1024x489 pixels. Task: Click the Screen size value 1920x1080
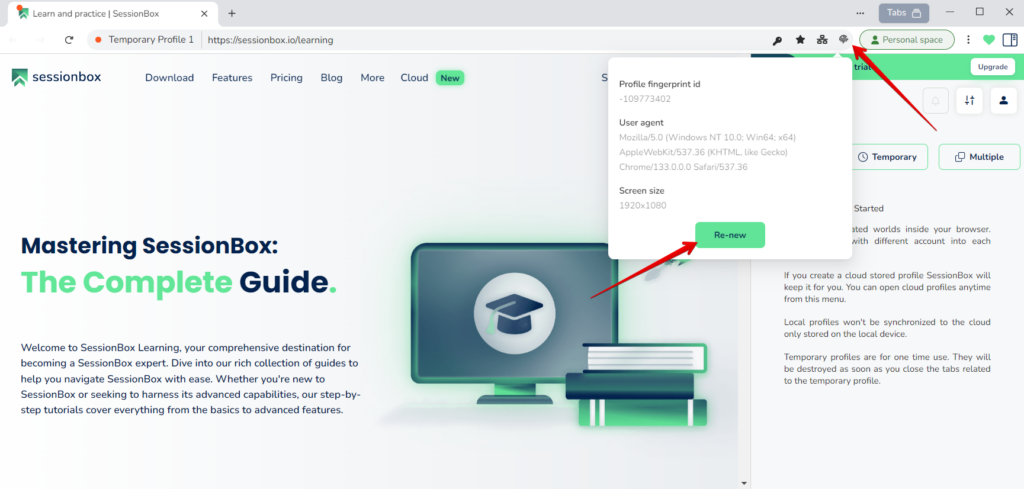(x=643, y=206)
